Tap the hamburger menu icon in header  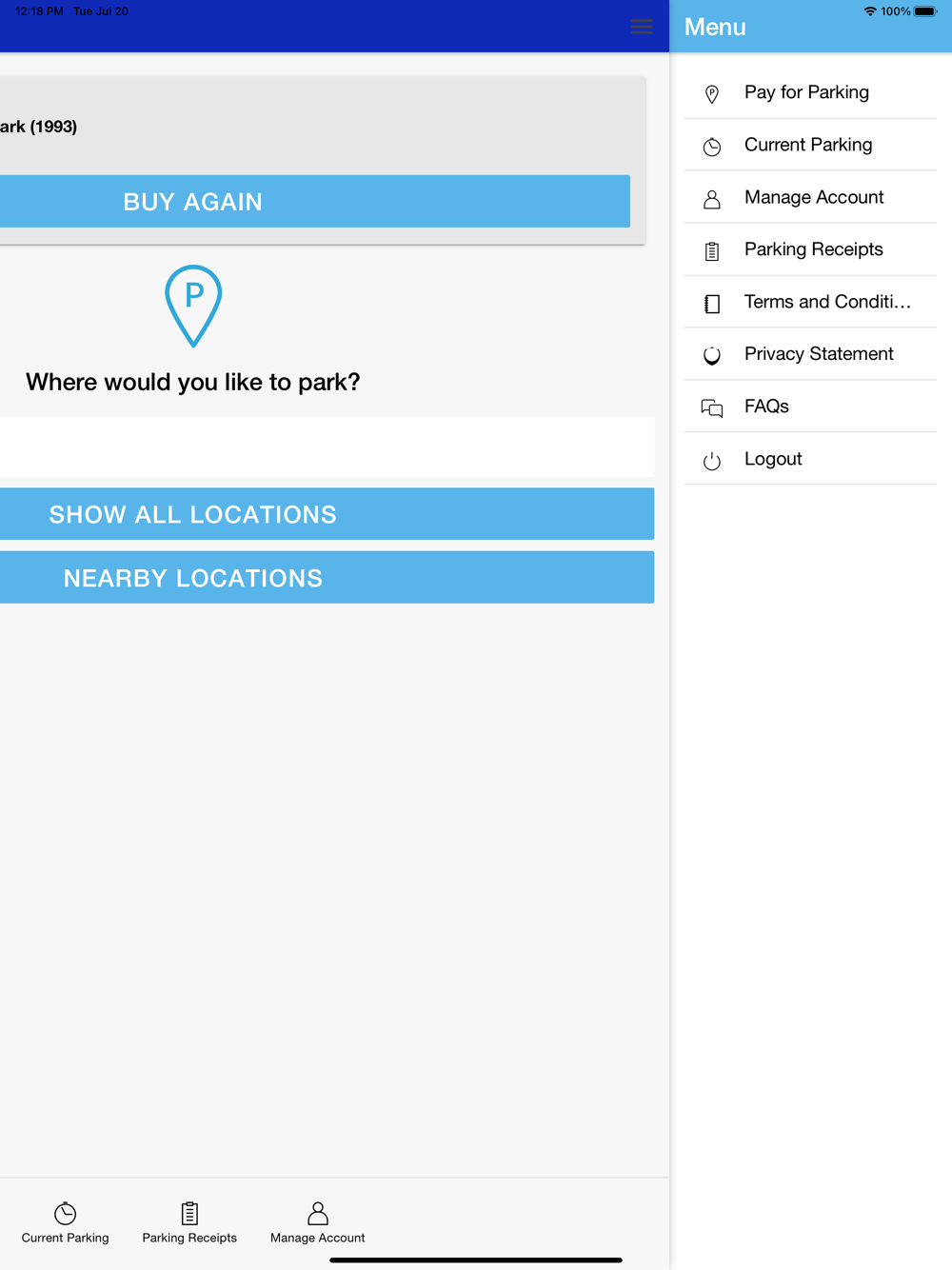[642, 27]
